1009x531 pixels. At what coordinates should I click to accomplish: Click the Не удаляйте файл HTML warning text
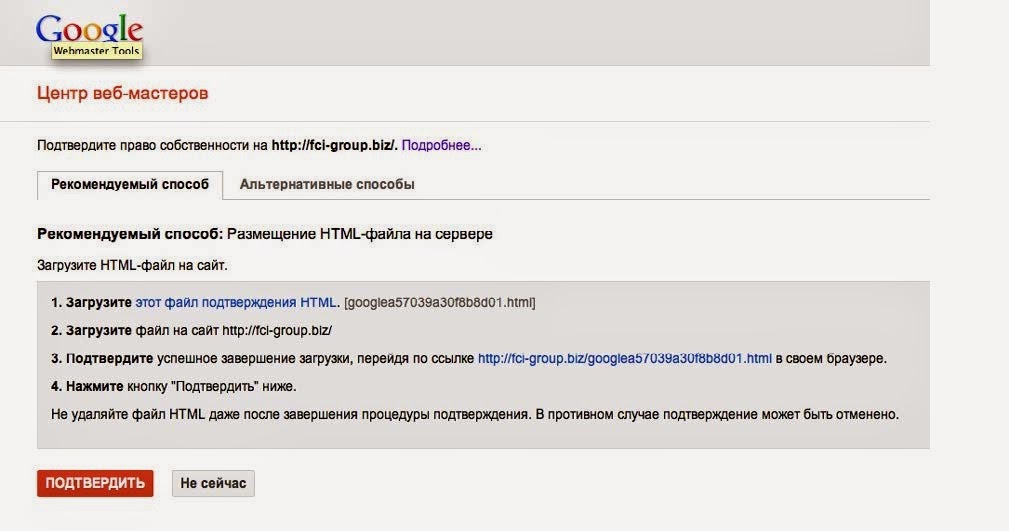tap(475, 415)
